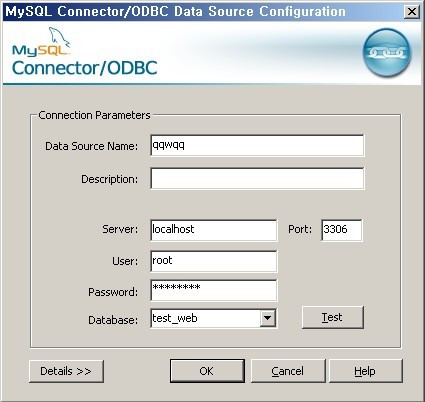Click the dialog title bar text
The width and height of the screenshot is (425, 402).
click(x=175, y=12)
